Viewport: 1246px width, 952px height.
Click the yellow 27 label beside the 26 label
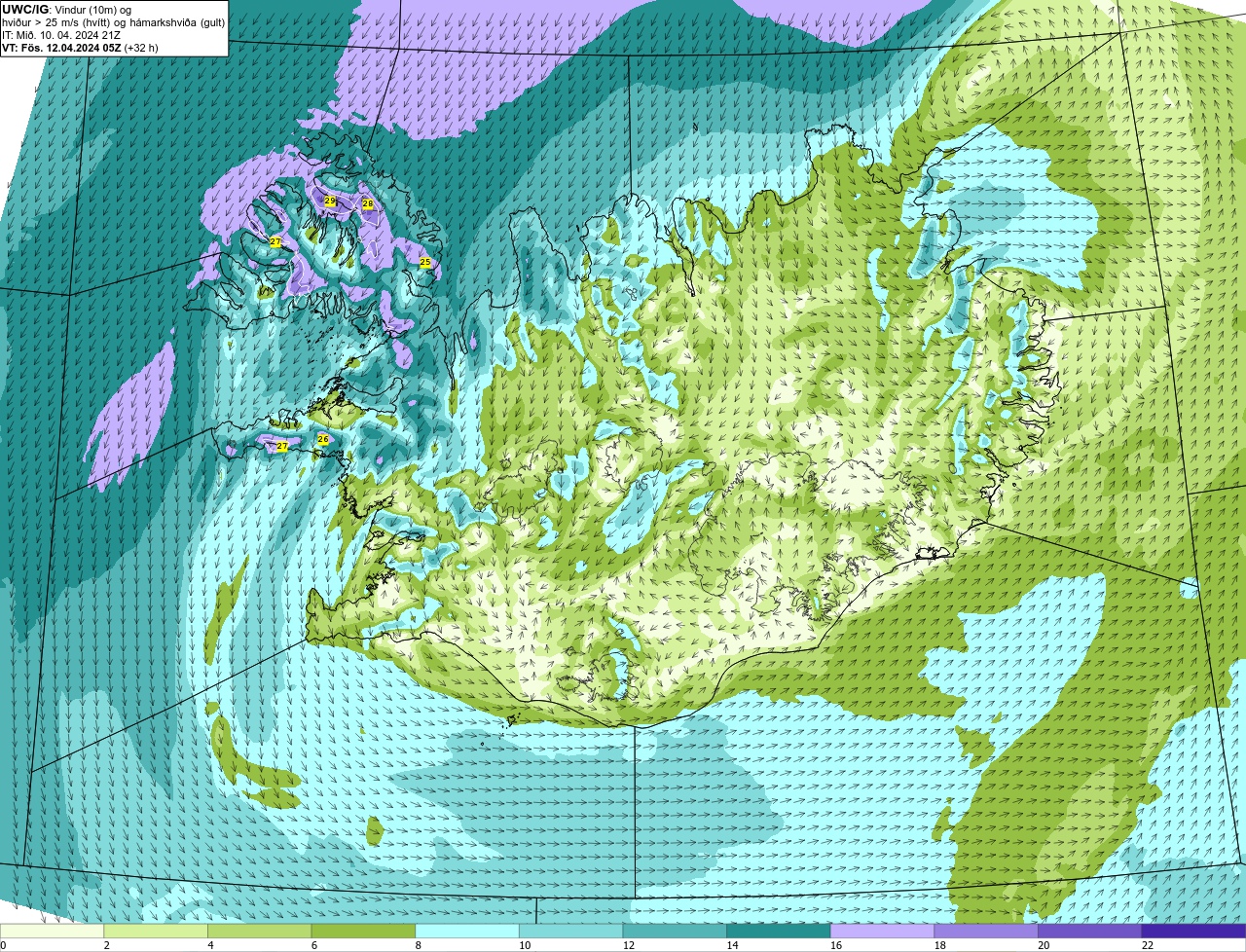(282, 446)
